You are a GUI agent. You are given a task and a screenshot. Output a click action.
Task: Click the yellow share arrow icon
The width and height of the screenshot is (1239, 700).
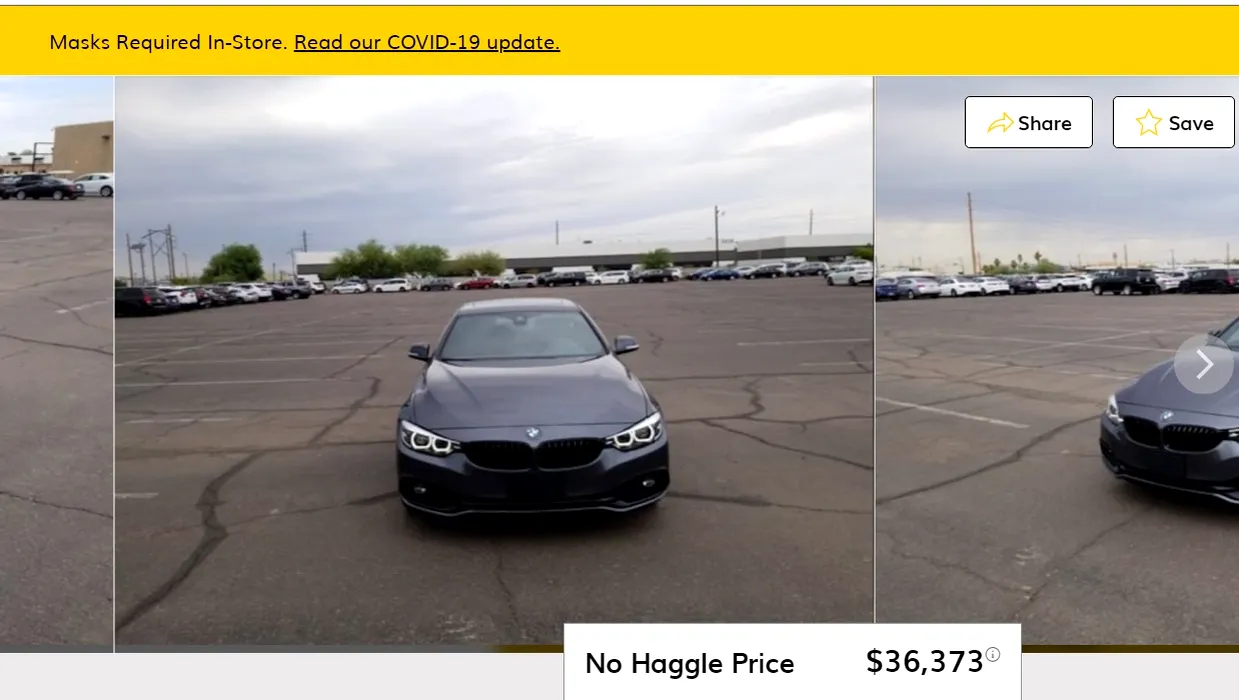[x=1000, y=123]
